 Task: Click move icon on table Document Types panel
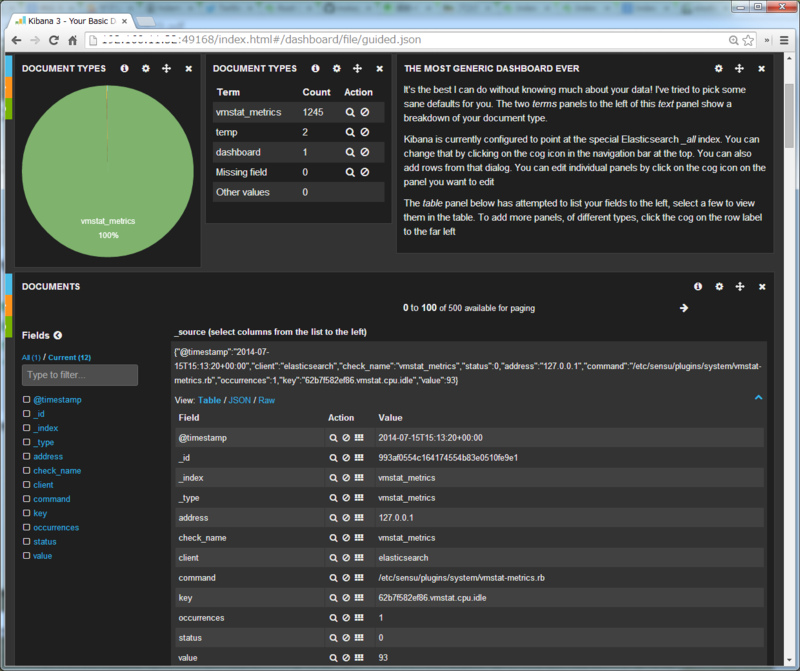pos(357,68)
